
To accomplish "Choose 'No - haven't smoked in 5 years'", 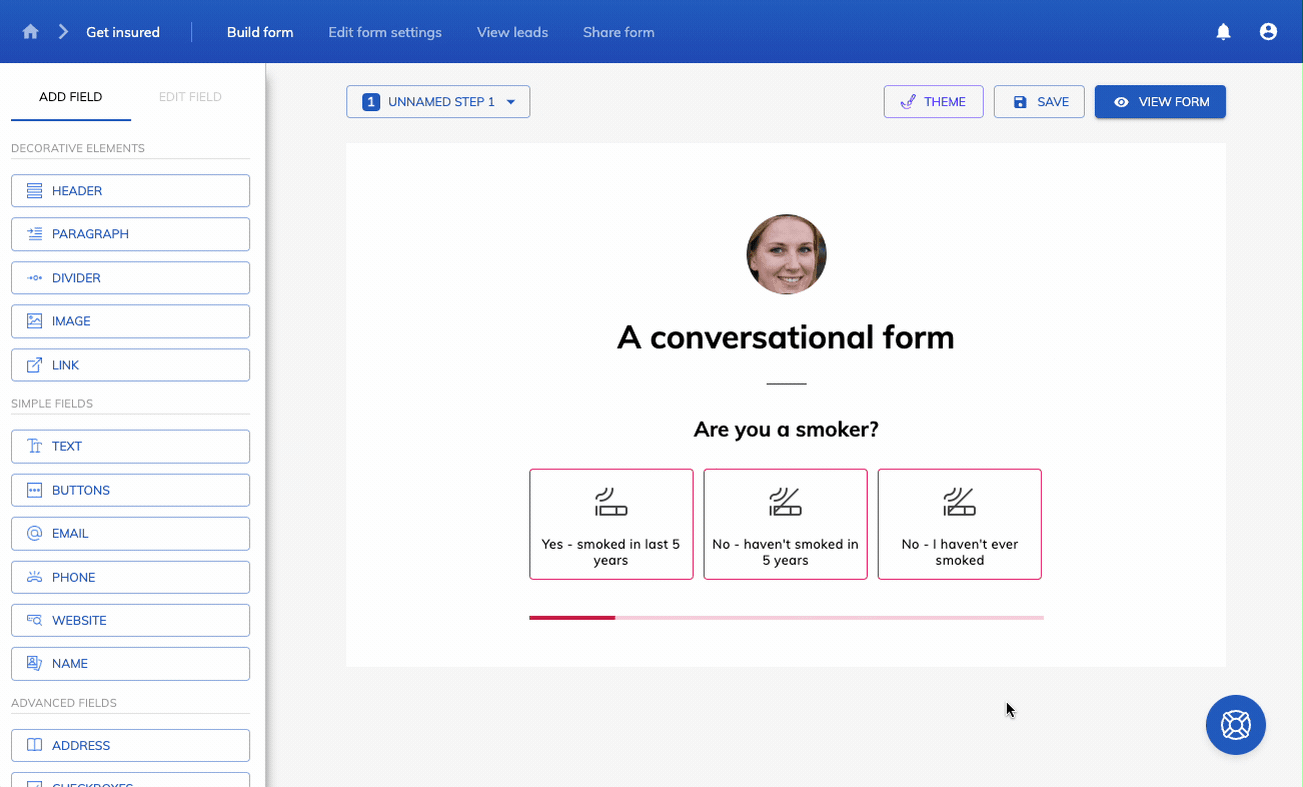I will point(785,524).
